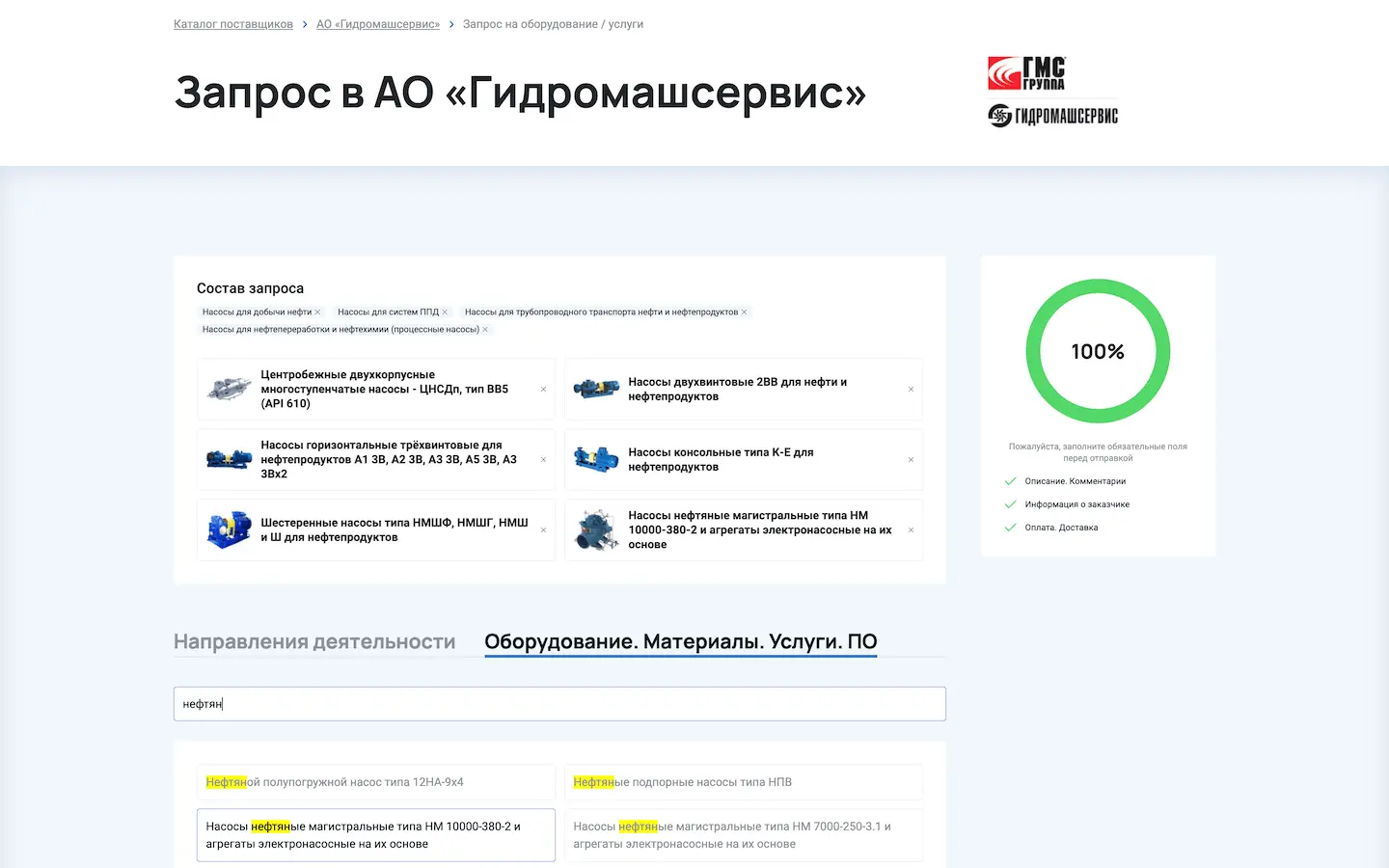Remove the консольные типа К-Е pump card
This screenshot has height=868, width=1389.
[911, 460]
